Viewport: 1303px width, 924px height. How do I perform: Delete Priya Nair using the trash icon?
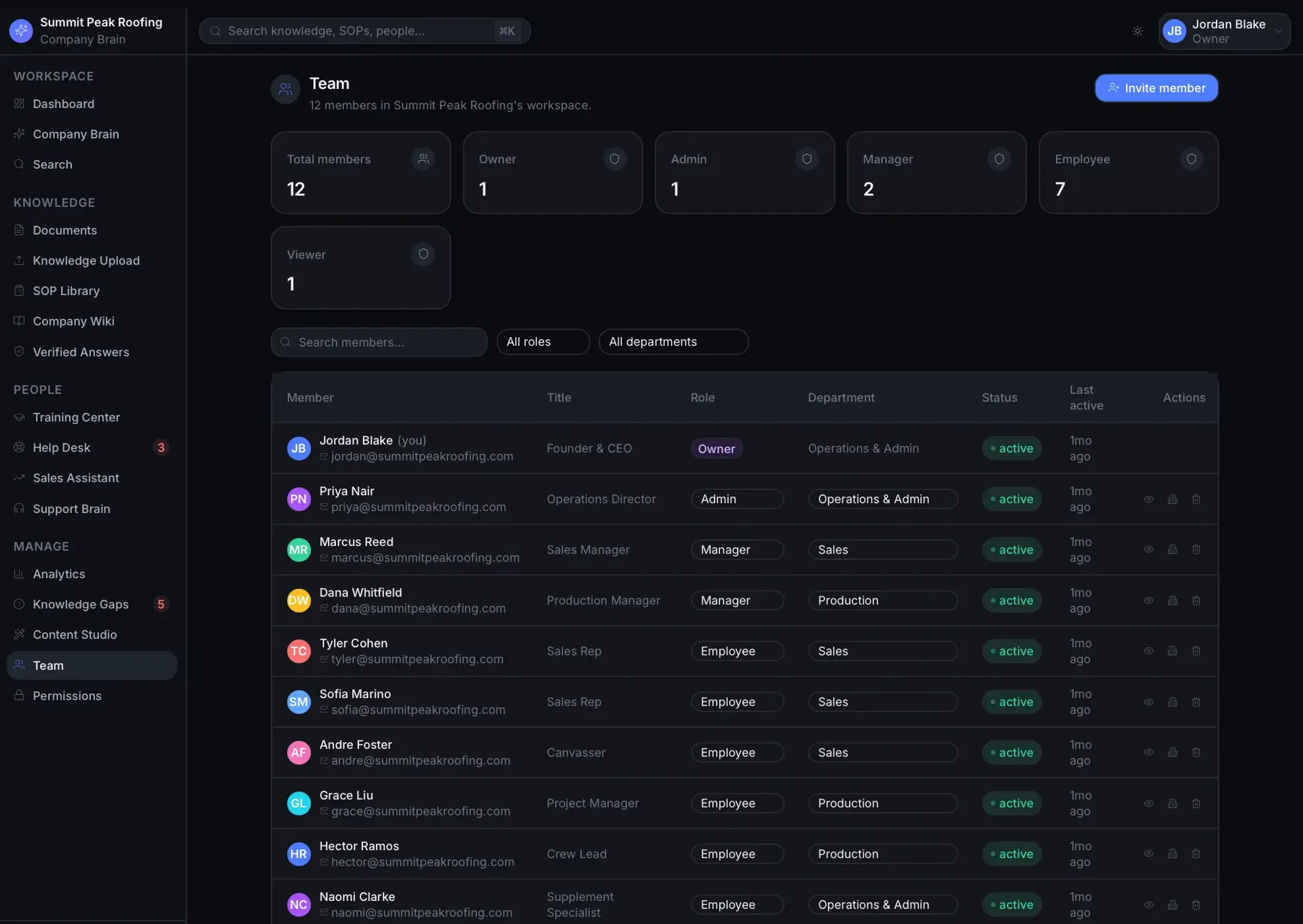pyautogui.click(x=1196, y=499)
